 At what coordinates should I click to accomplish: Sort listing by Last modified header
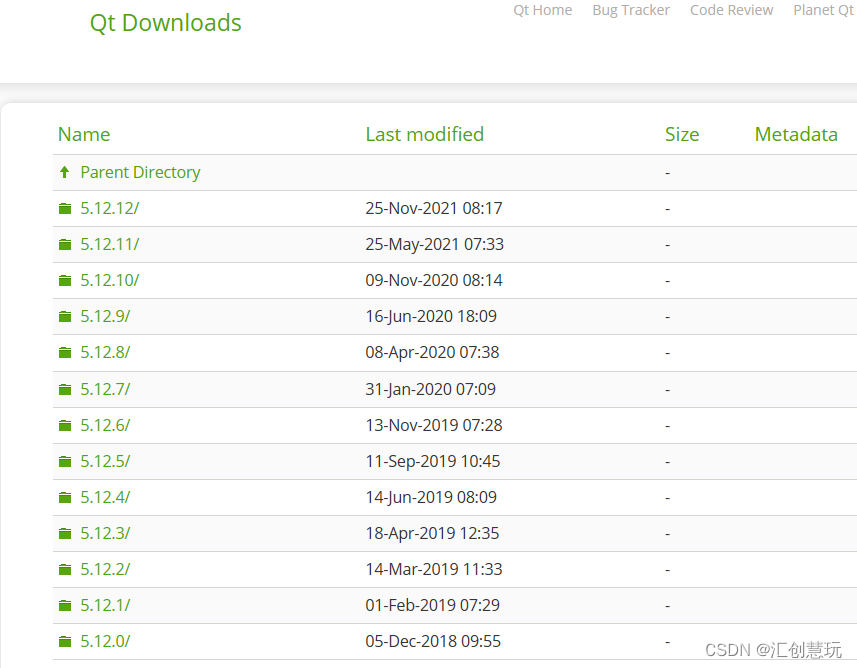425,134
